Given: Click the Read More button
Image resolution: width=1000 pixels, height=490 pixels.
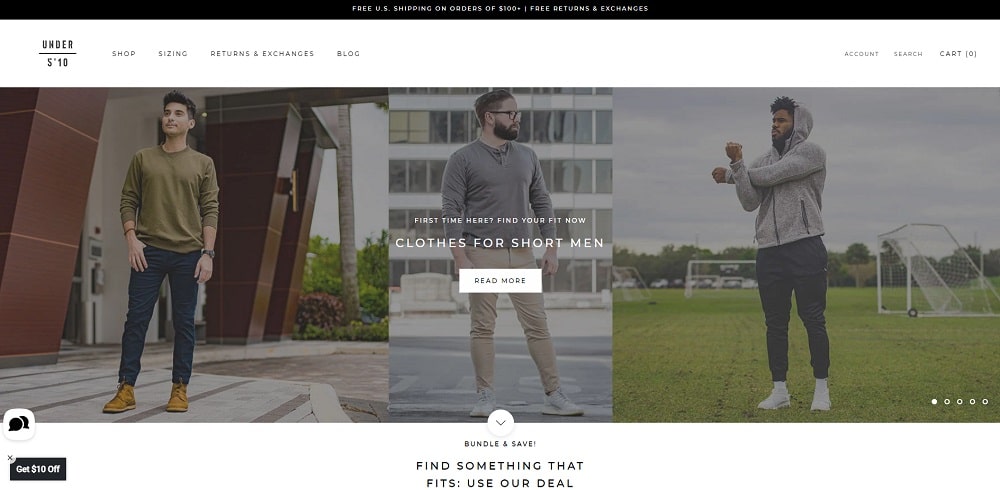Looking at the screenshot, I should pyautogui.click(x=500, y=281).
